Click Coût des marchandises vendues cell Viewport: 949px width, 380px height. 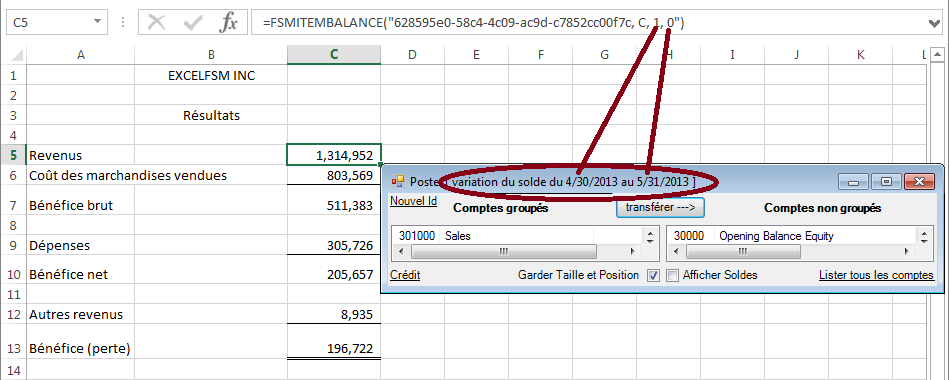tap(128, 175)
